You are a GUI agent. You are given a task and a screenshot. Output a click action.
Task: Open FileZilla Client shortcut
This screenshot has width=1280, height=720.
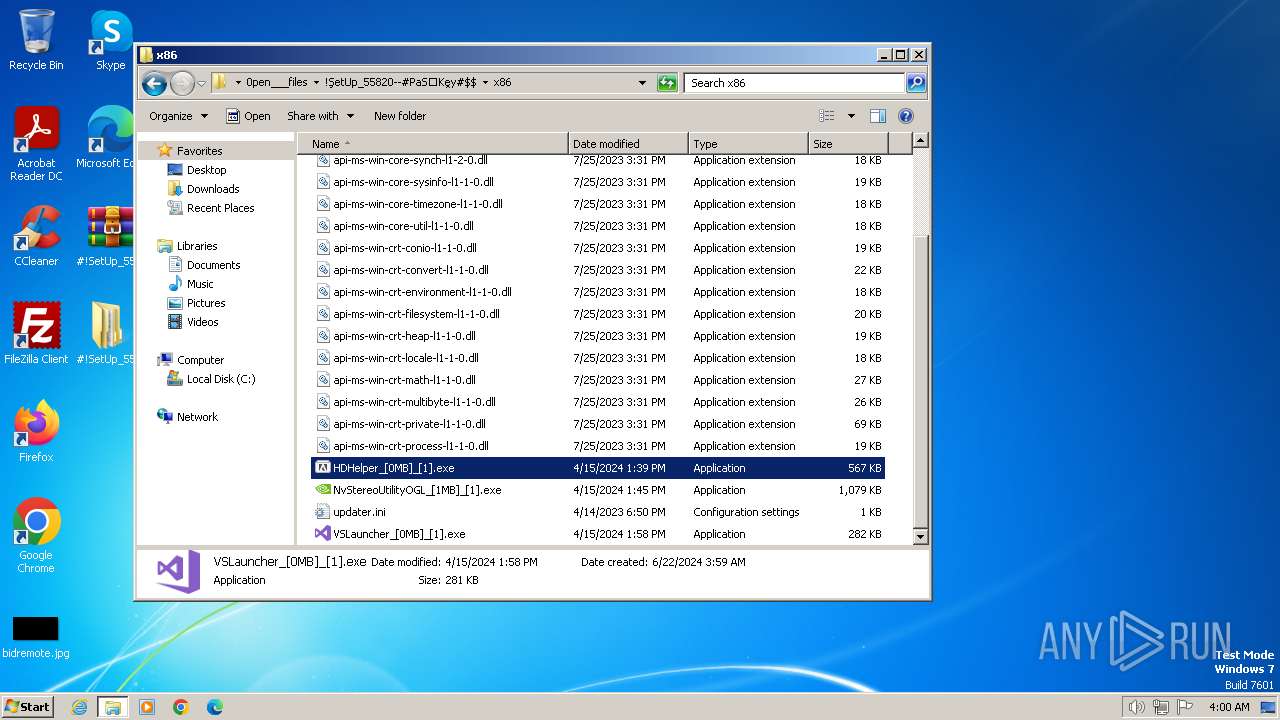pyautogui.click(x=36, y=334)
